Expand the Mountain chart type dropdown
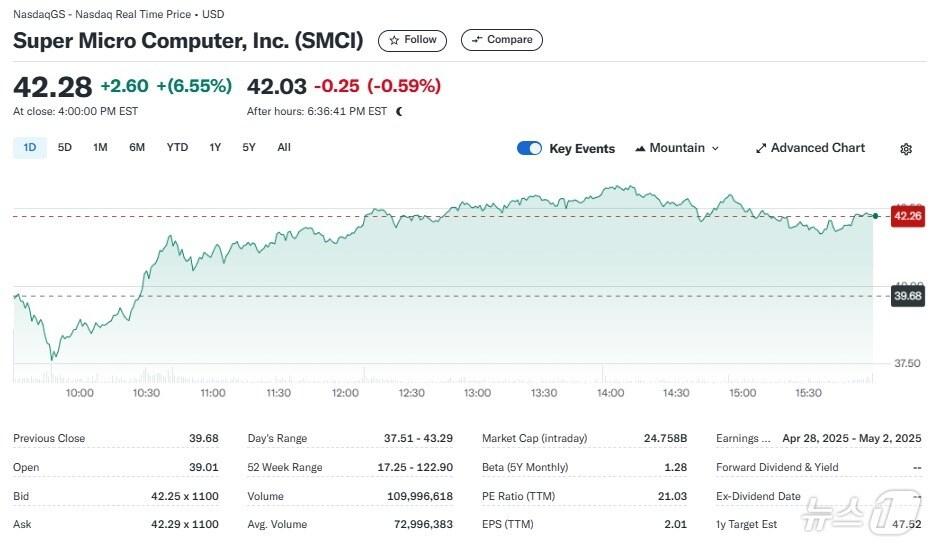Viewport: 931px width, 547px height. coord(677,148)
